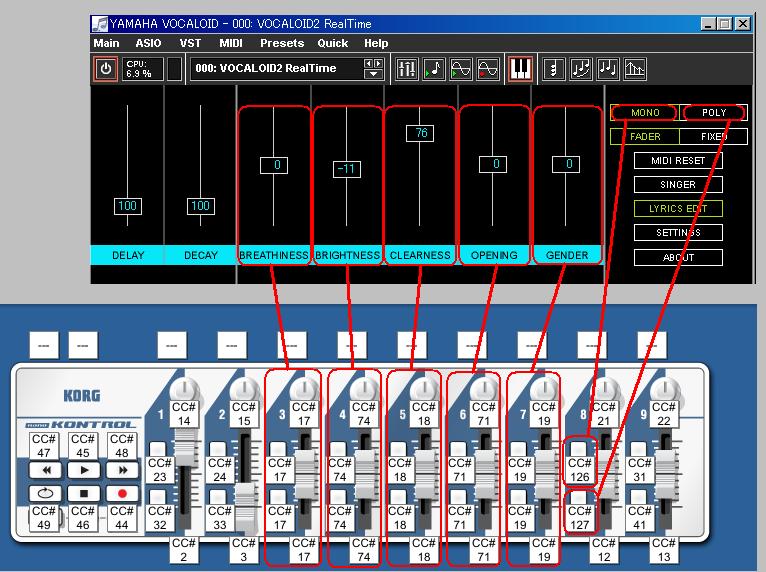Click the red record button on the Korg controller
Image resolution: width=766 pixels, height=572 pixels.
click(123, 493)
